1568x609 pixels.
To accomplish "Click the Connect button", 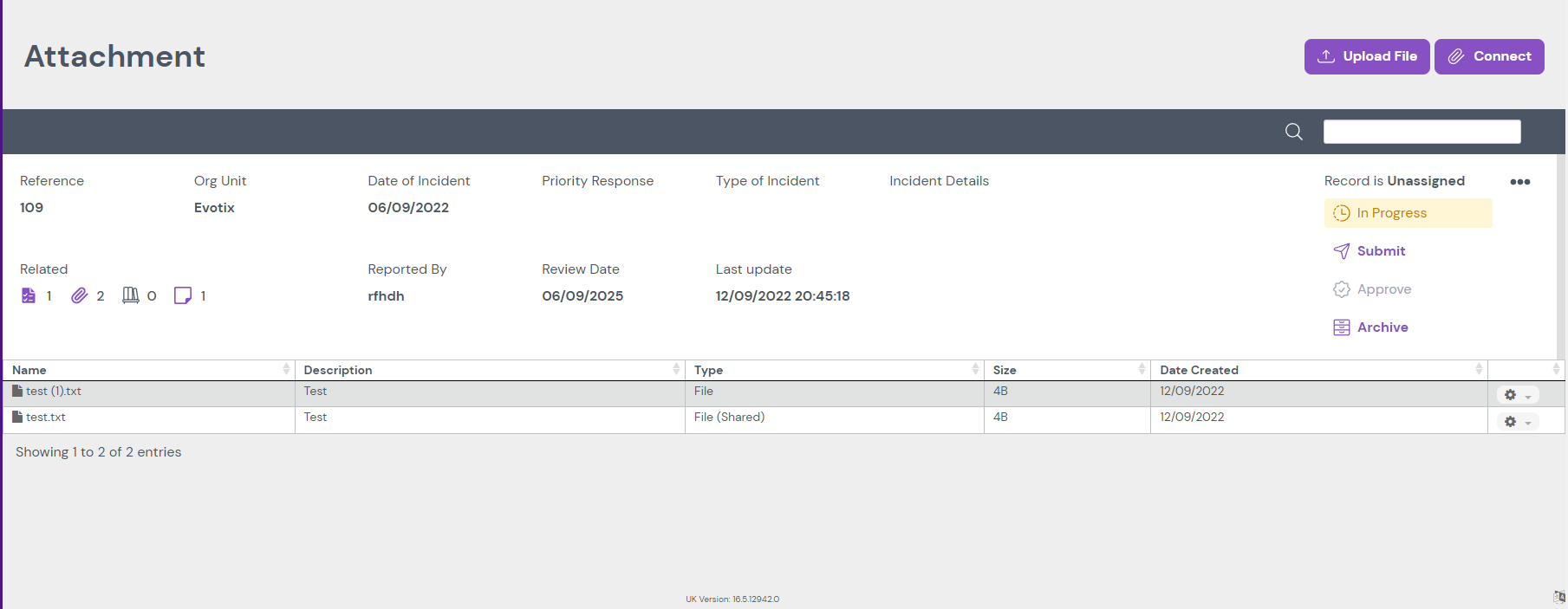I will click(x=1488, y=56).
